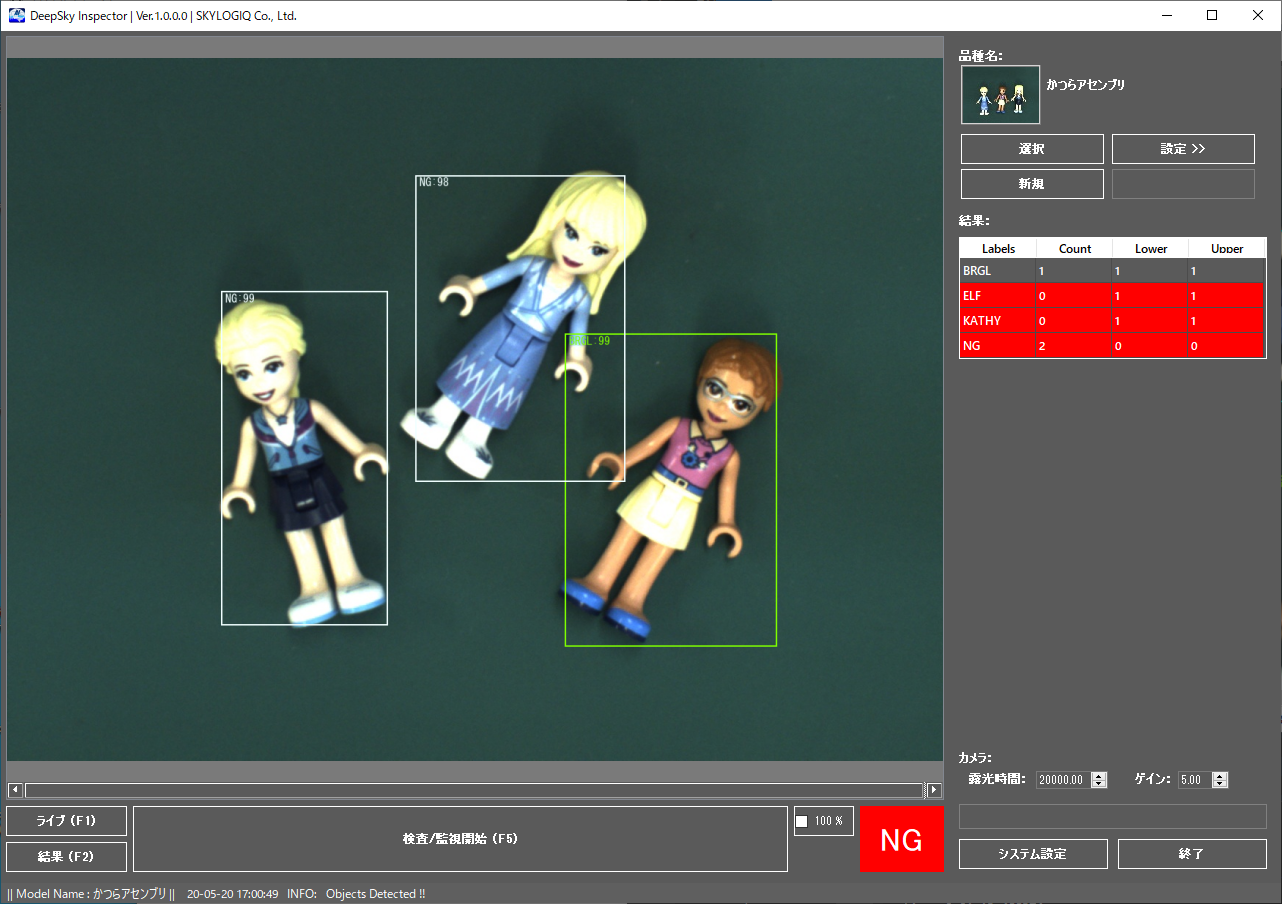1282x904 pixels.
Task: Click the 新規 button
Action: (x=1032, y=184)
